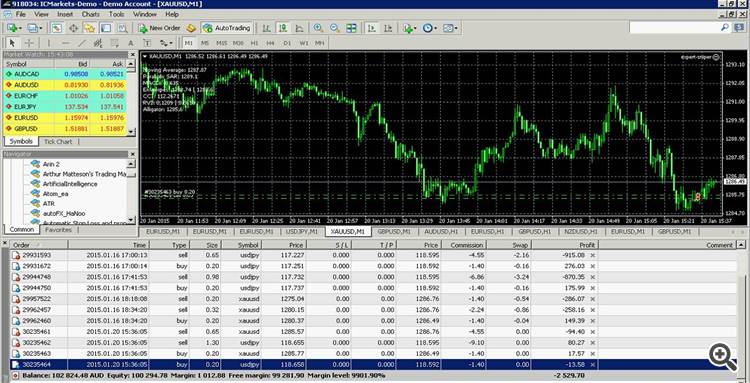Image resolution: width=750 pixels, height=383 pixels.
Task: Select Atom_ea expert in Navigator
Action: pyautogui.click(x=55, y=194)
